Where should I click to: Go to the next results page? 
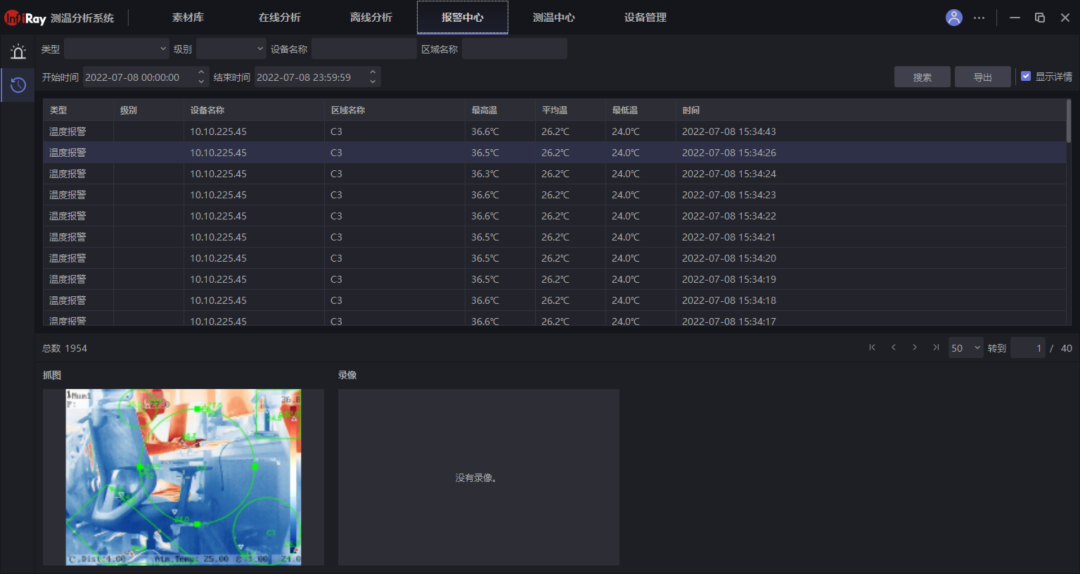click(x=914, y=348)
